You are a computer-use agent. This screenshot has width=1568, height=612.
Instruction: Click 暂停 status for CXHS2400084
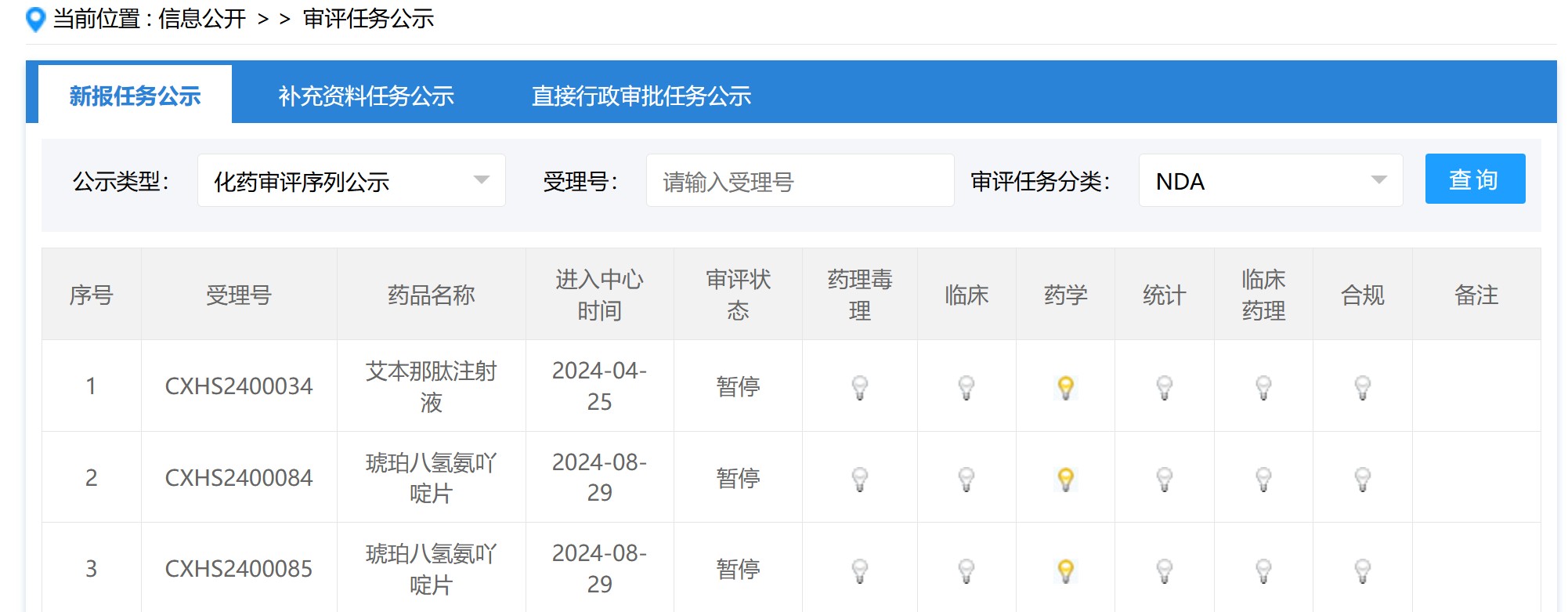coord(738,478)
